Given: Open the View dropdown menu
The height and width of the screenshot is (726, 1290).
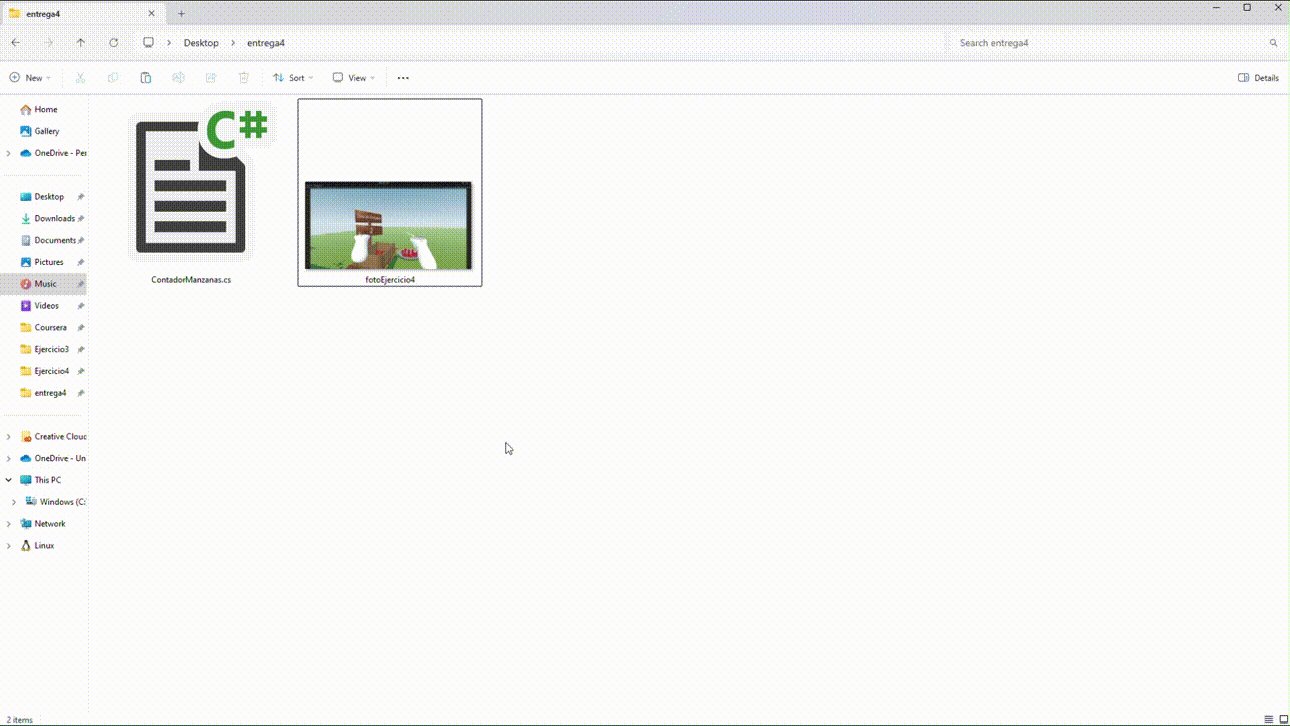Looking at the screenshot, I should point(354,78).
